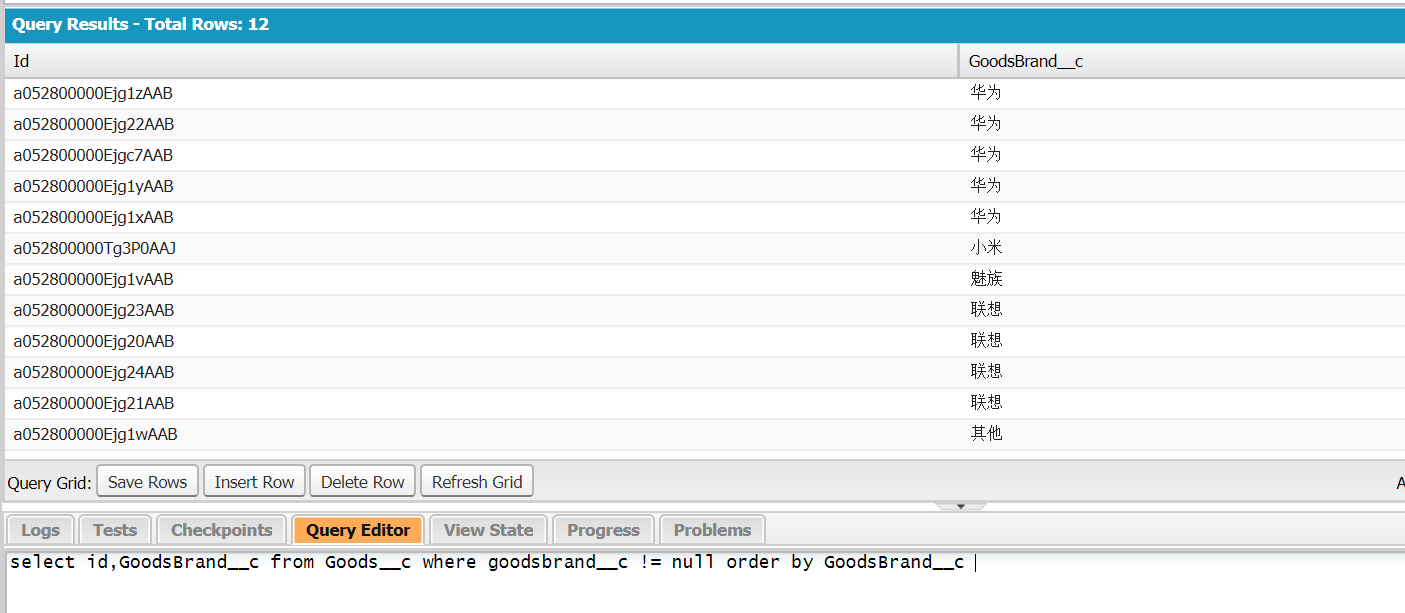Viewport: 1405px width, 613px height.
Task: Select 联想 brand in row a052800000Ejg21AAB
Action: point(1182,403)
